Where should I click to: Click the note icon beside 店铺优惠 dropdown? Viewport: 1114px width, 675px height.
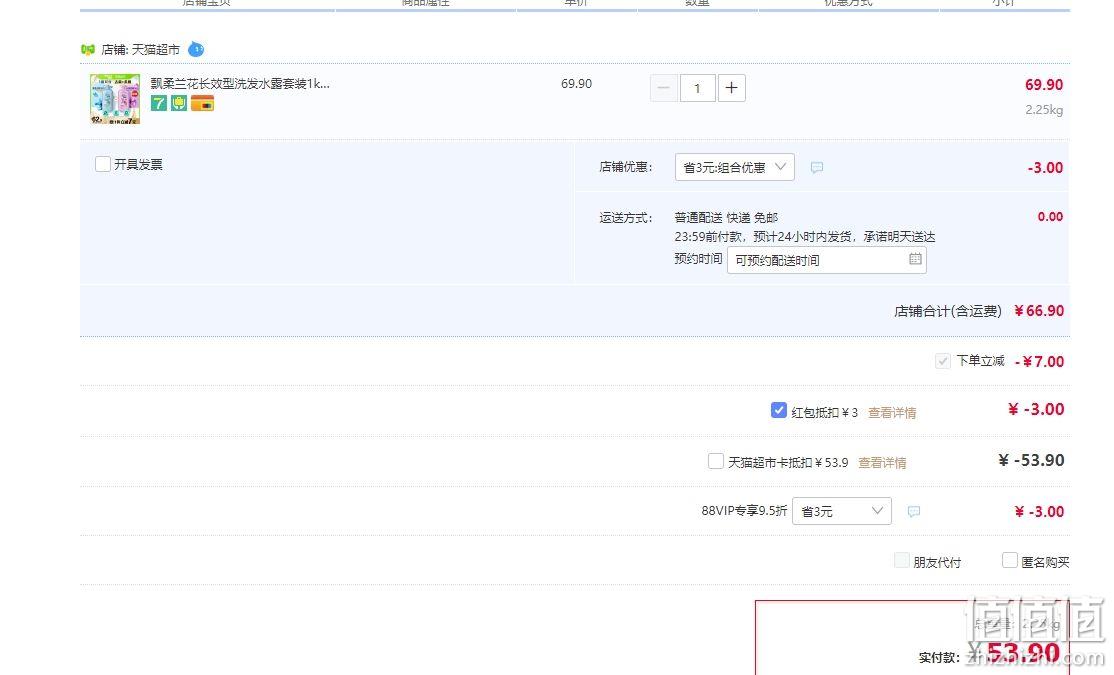click(x=817, y=168)
